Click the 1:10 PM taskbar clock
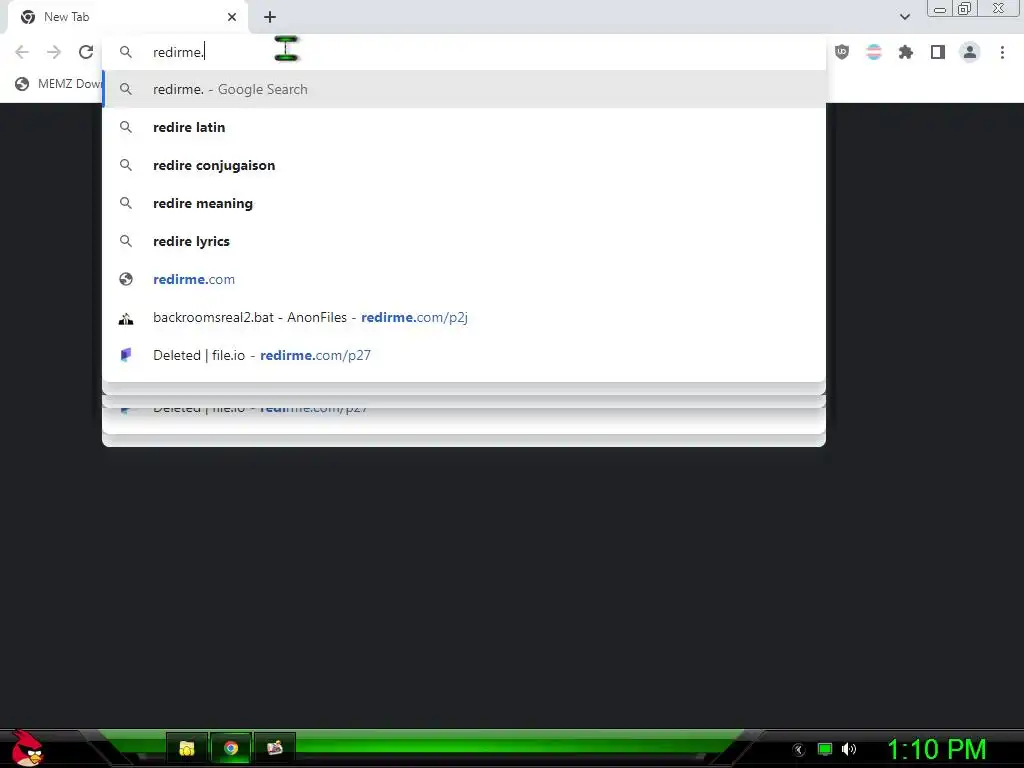 (936, 749)
